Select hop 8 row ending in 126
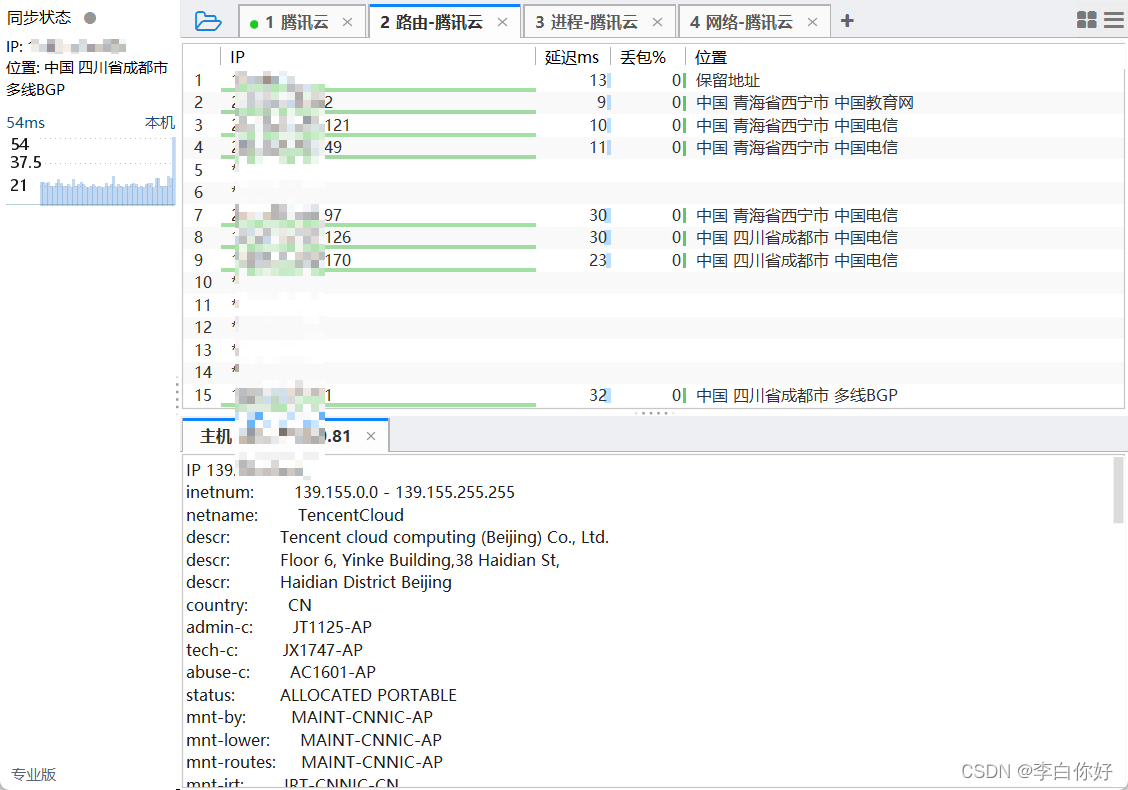Viewport: 1128px width, 790px height. coord(653,237)
